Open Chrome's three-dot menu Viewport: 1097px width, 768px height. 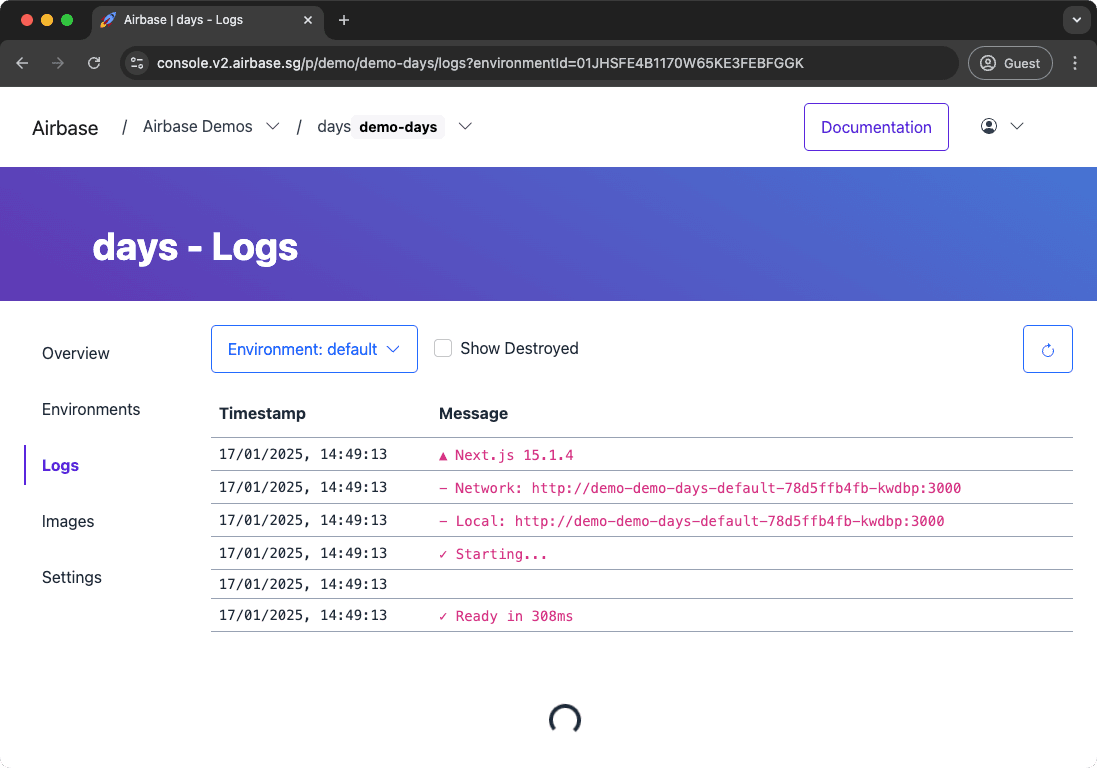coord(1075,63)
